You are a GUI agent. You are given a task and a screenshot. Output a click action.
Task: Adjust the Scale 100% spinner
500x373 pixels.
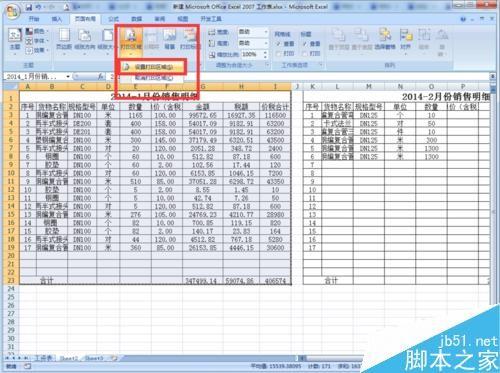[266, 54]
